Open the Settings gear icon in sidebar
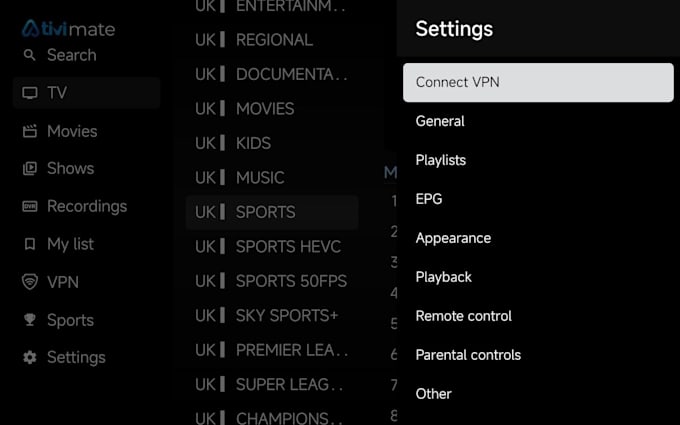Screen dimensions: 680x425 29,357
